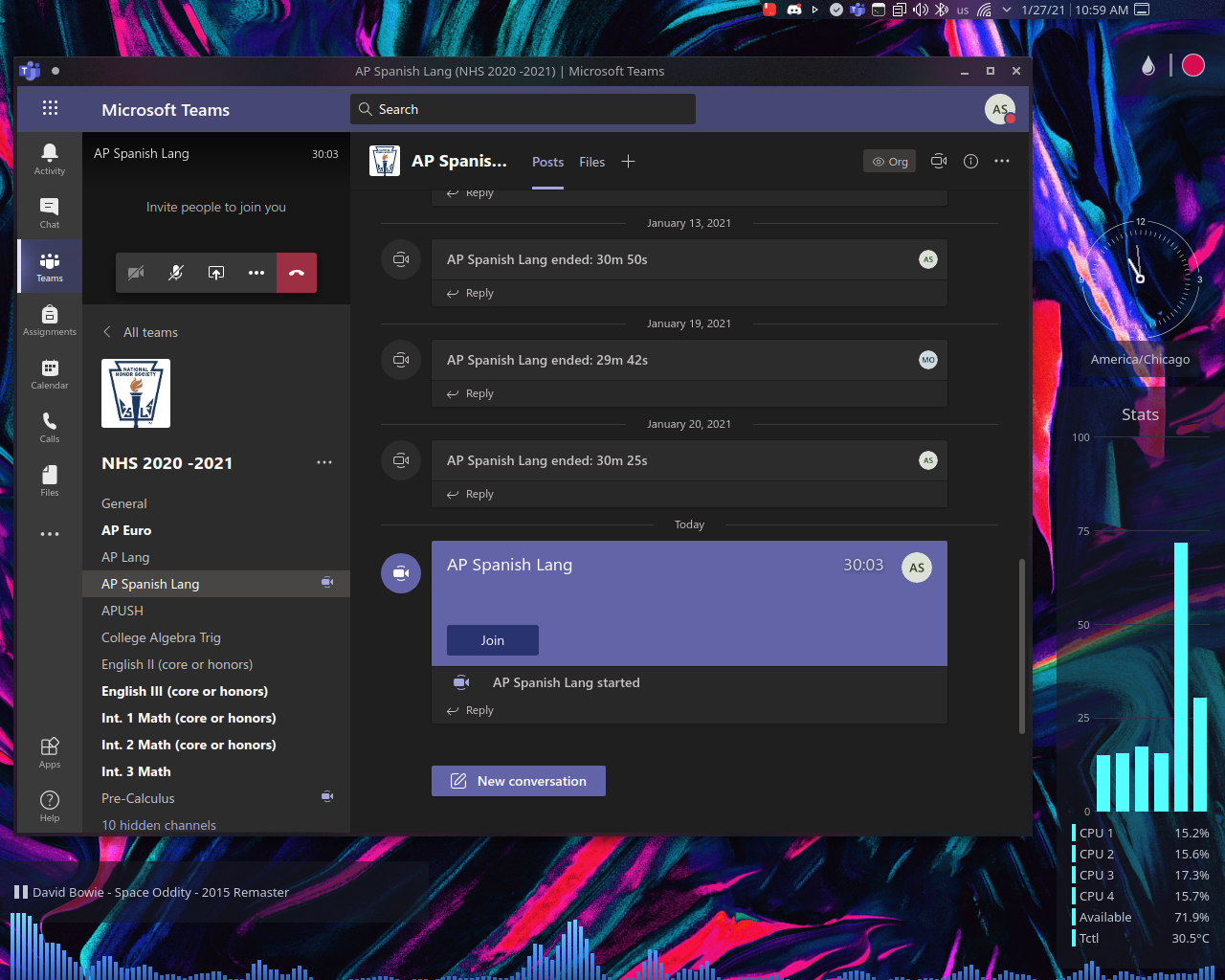Switch to the Posts tab

[547, 162]
